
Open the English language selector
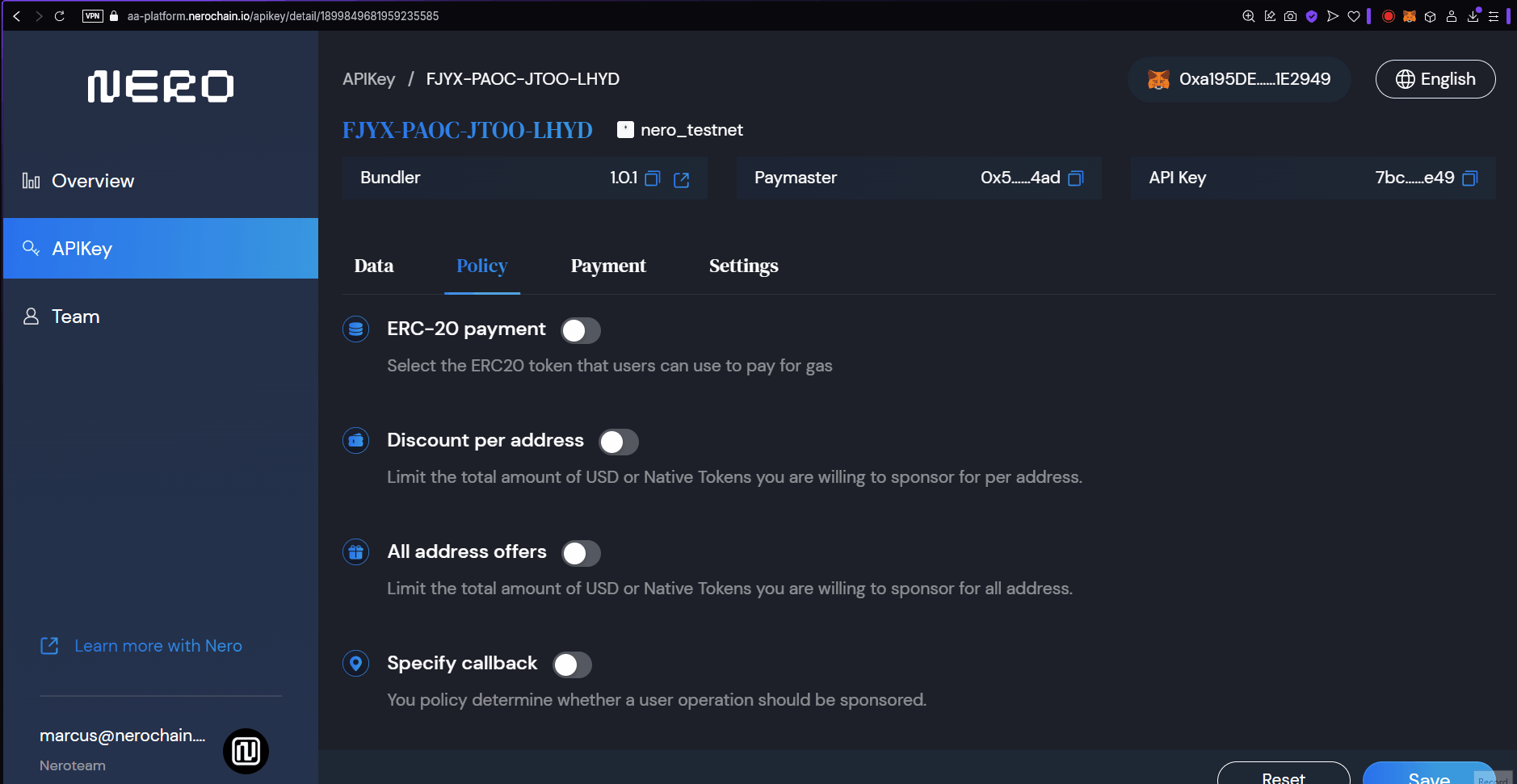coord(1435,79)
